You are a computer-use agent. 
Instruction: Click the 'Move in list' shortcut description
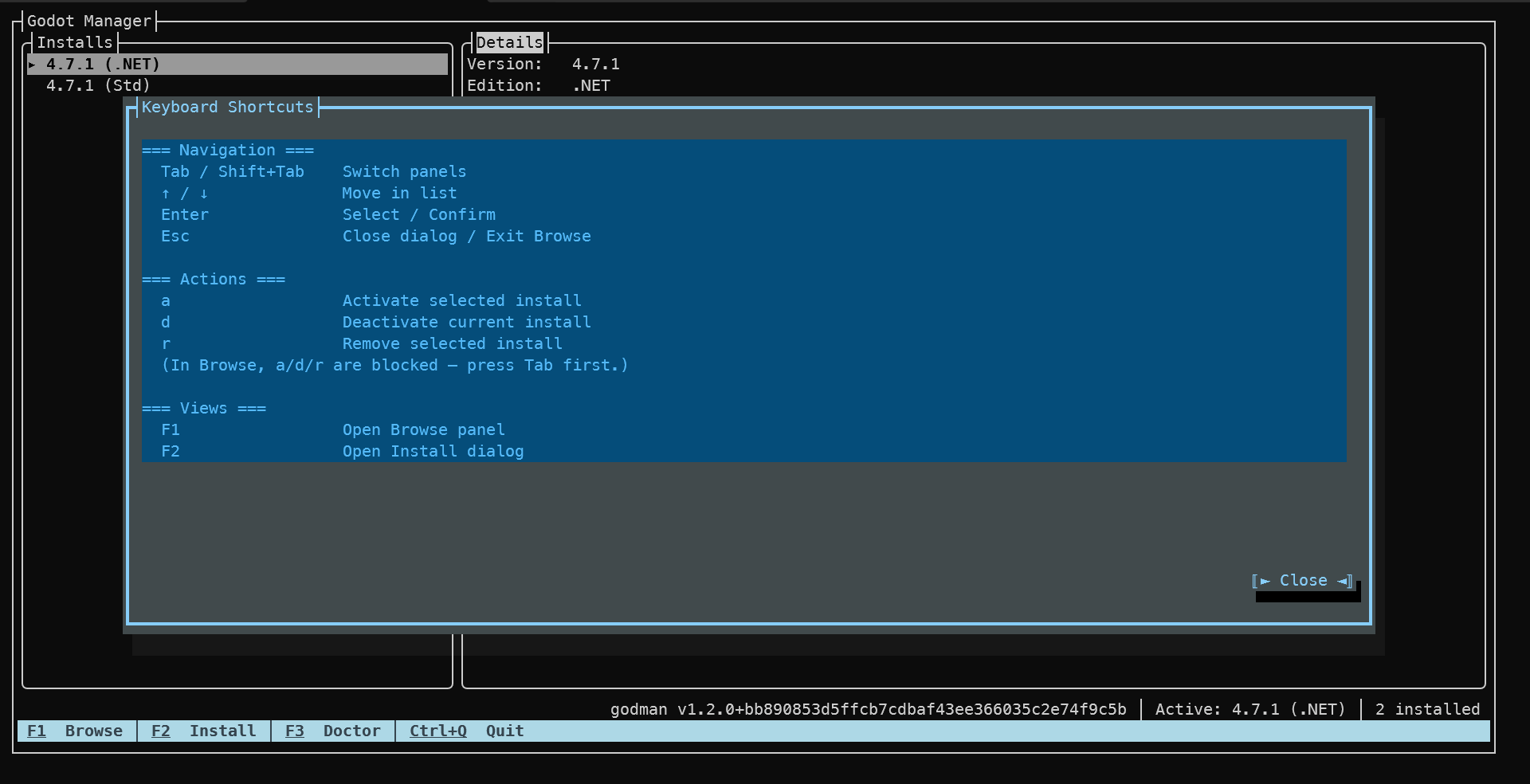coord(399,194)
